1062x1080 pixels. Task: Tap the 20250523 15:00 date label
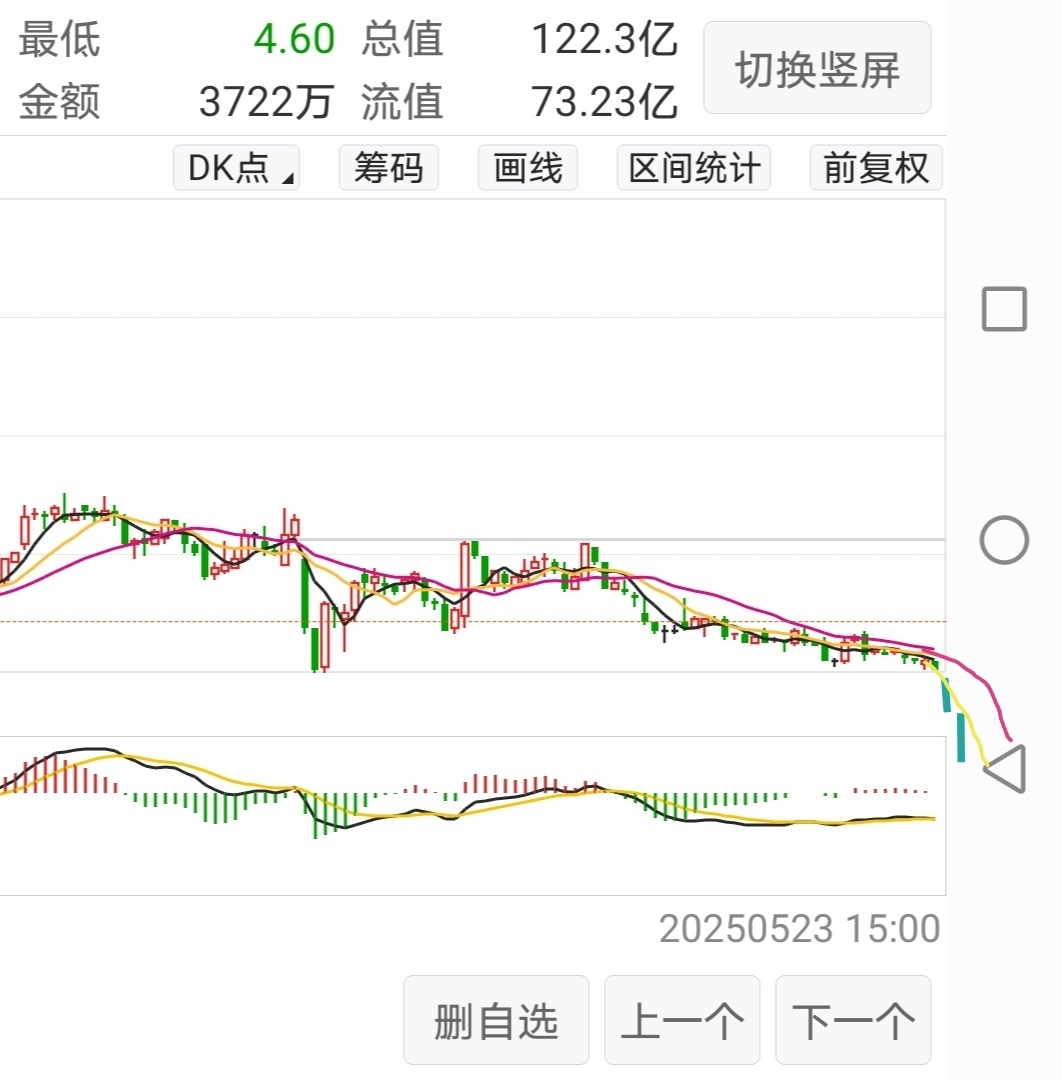[x=800, y=928]
